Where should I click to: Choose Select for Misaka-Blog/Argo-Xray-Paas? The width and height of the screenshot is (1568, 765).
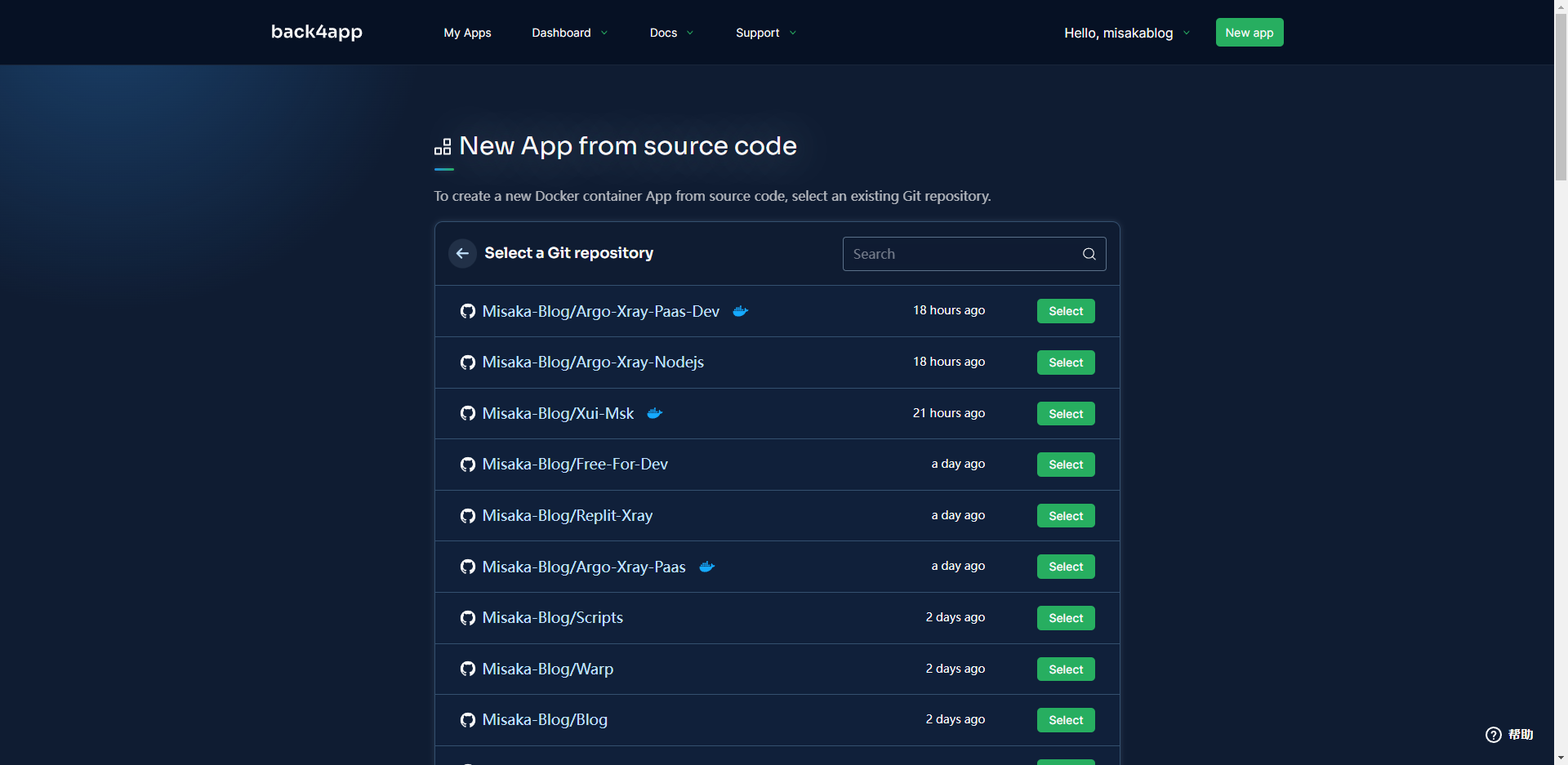click(x=1066, y=567)
